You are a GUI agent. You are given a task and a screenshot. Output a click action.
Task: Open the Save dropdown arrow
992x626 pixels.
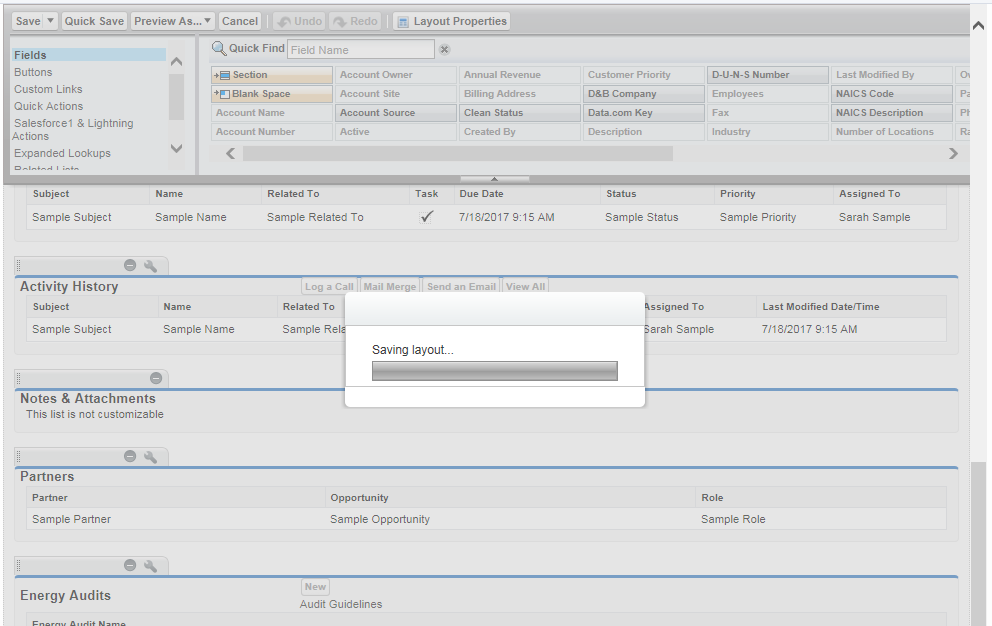[51, 21]
